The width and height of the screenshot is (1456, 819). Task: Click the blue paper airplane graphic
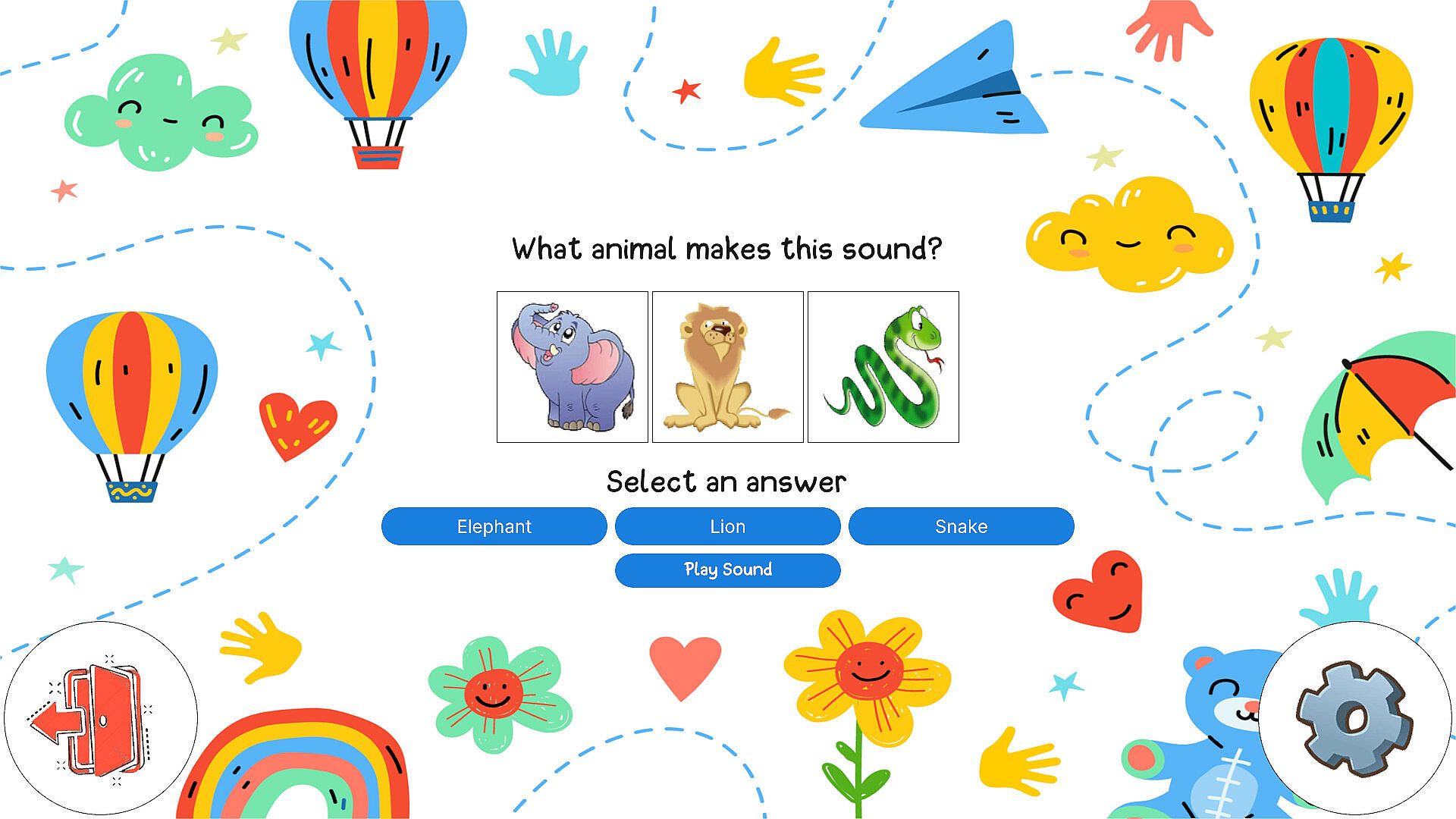click(x=954, y=80)
